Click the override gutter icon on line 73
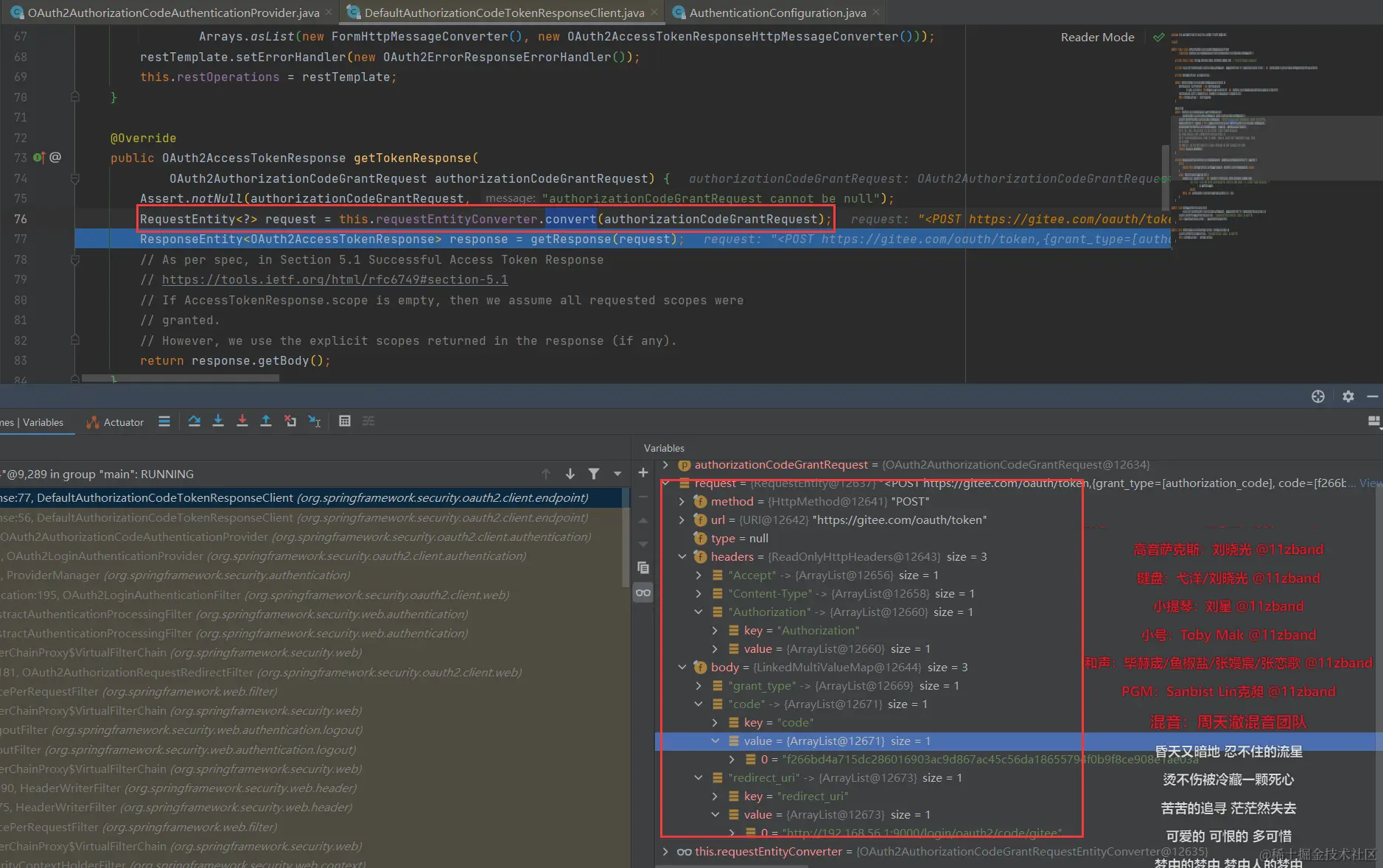This screenshot has width=1383, height=868. (39, 158)
